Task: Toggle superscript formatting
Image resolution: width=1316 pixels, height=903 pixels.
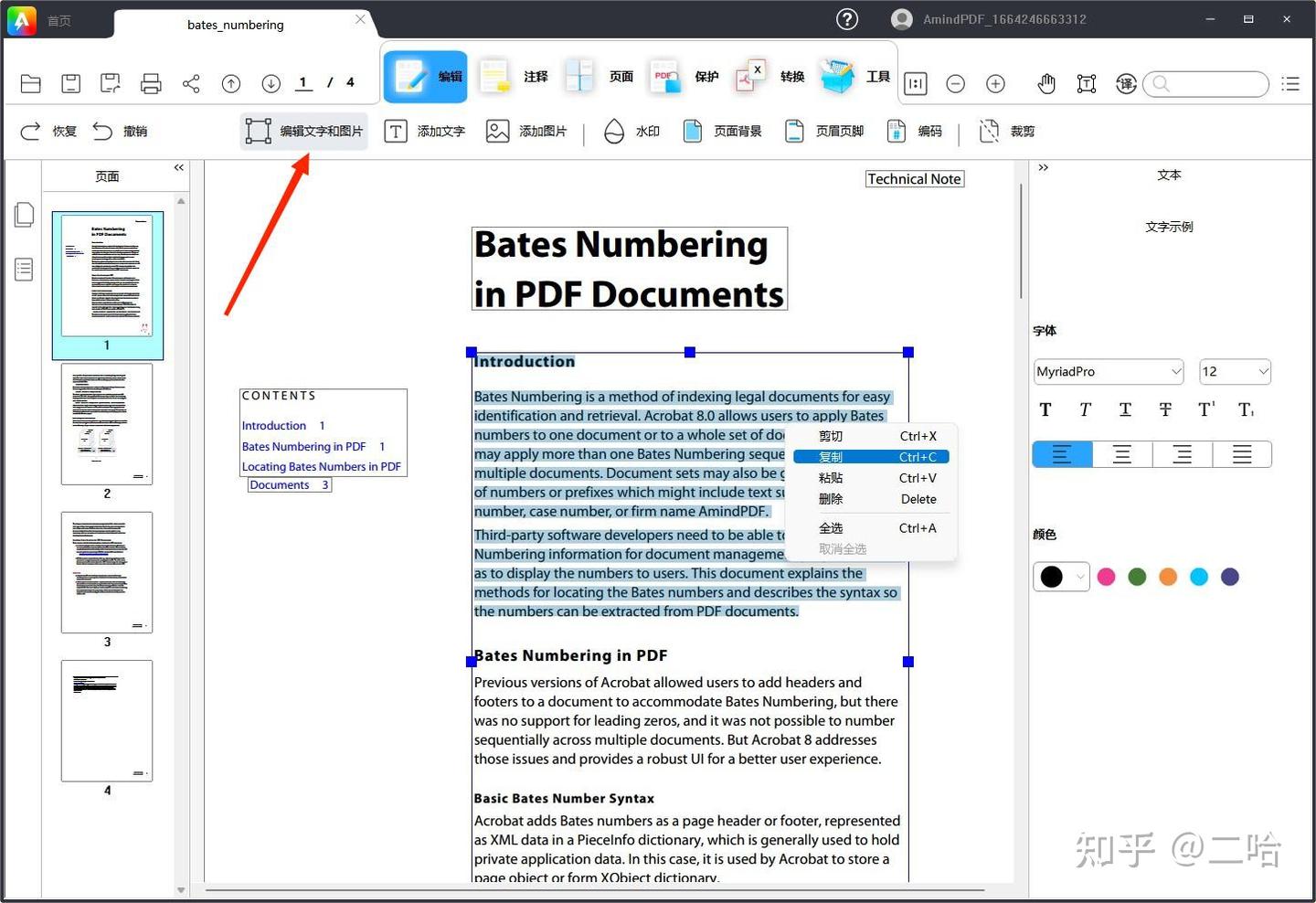Action: tap(1206, 409)
